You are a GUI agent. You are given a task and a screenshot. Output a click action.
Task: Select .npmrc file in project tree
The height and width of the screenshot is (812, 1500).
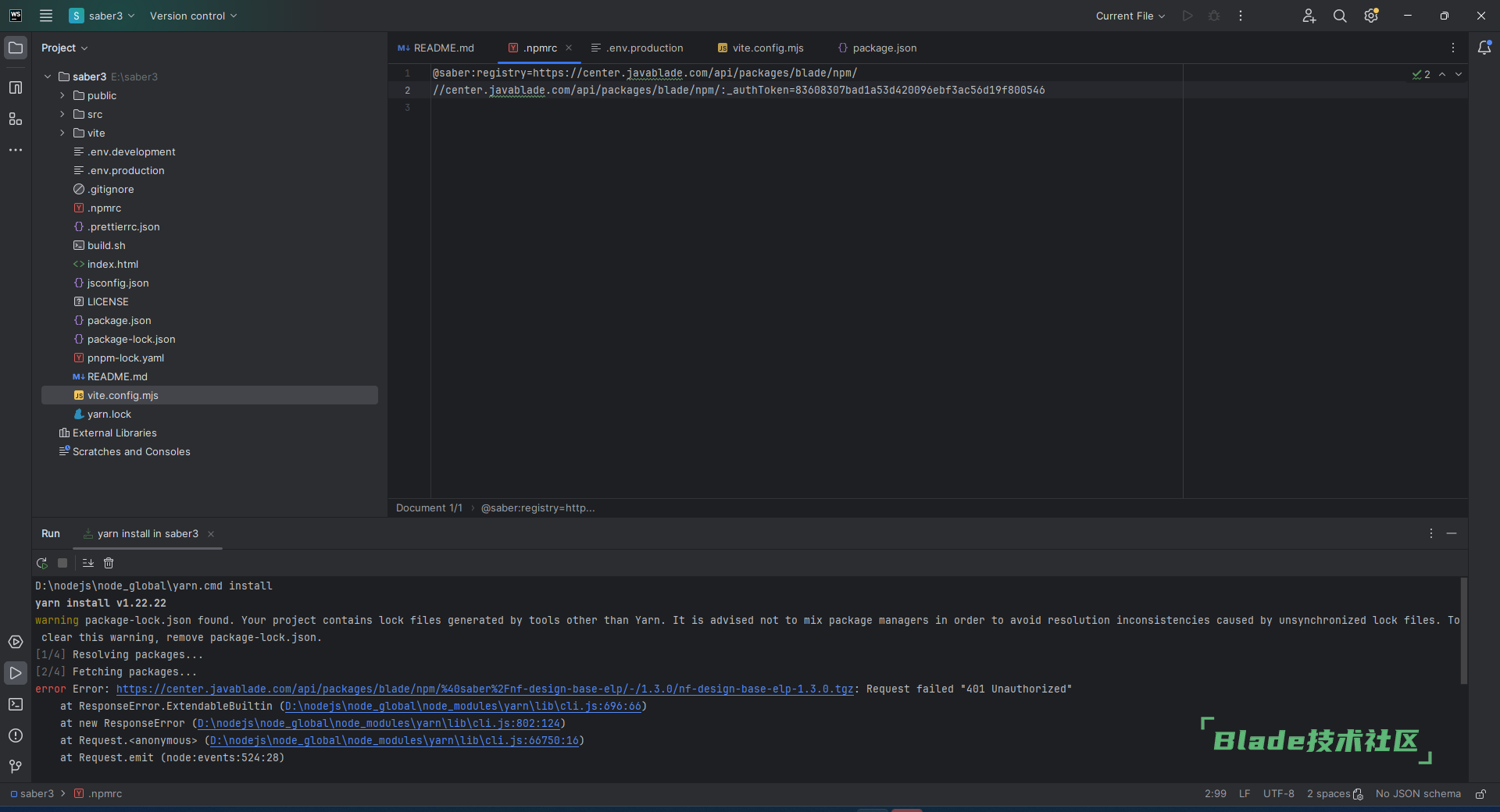209,208
